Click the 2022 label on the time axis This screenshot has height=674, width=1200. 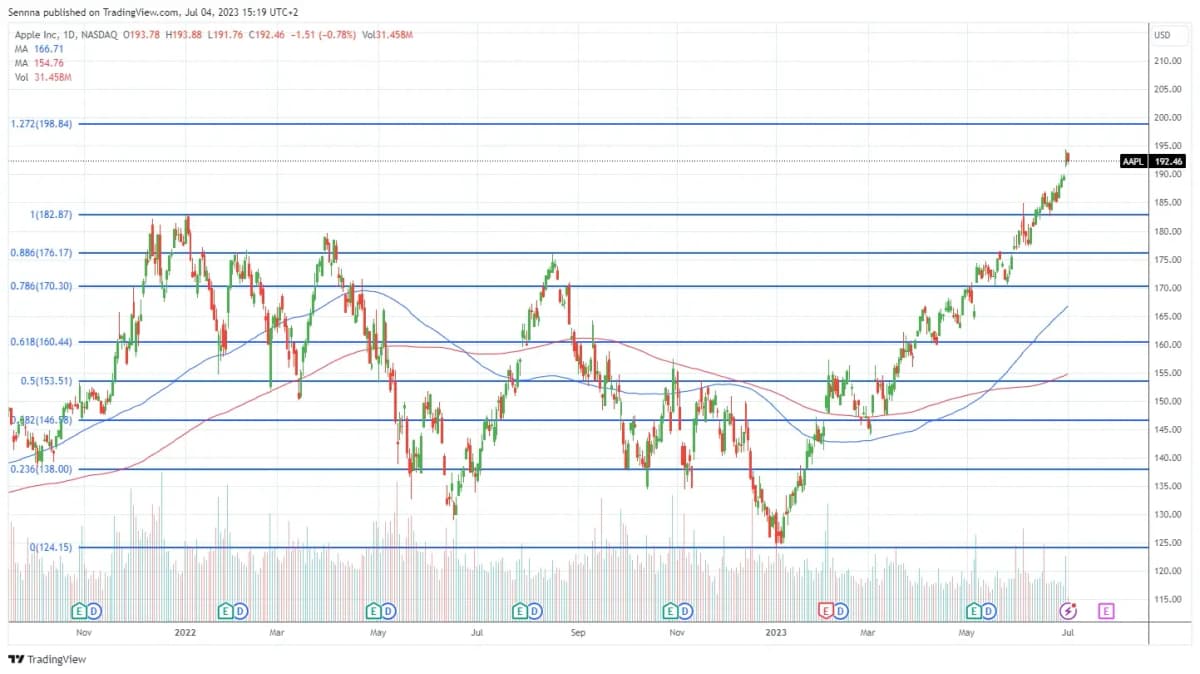tap(185, 633)
